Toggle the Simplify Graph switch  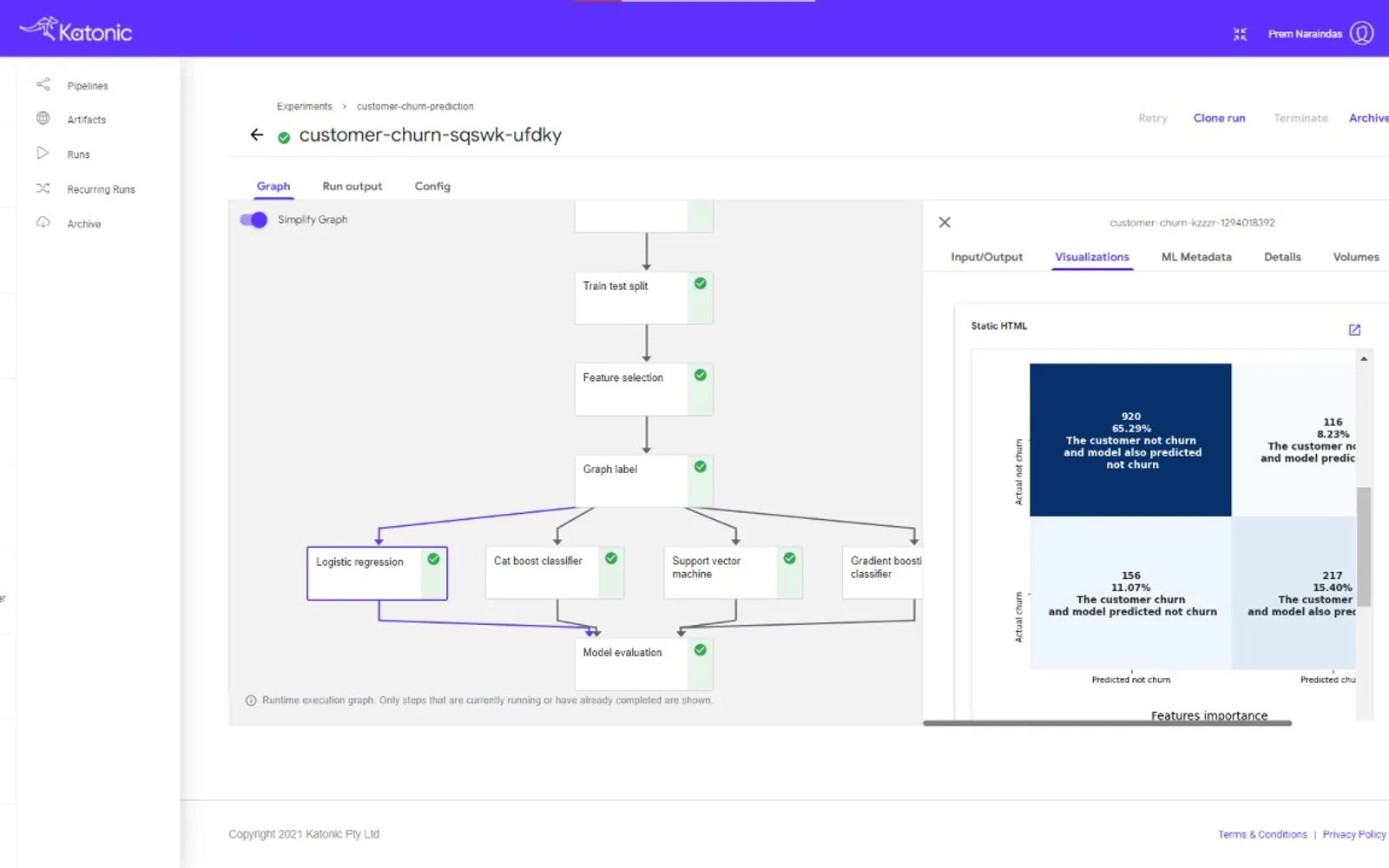point(253,220)
